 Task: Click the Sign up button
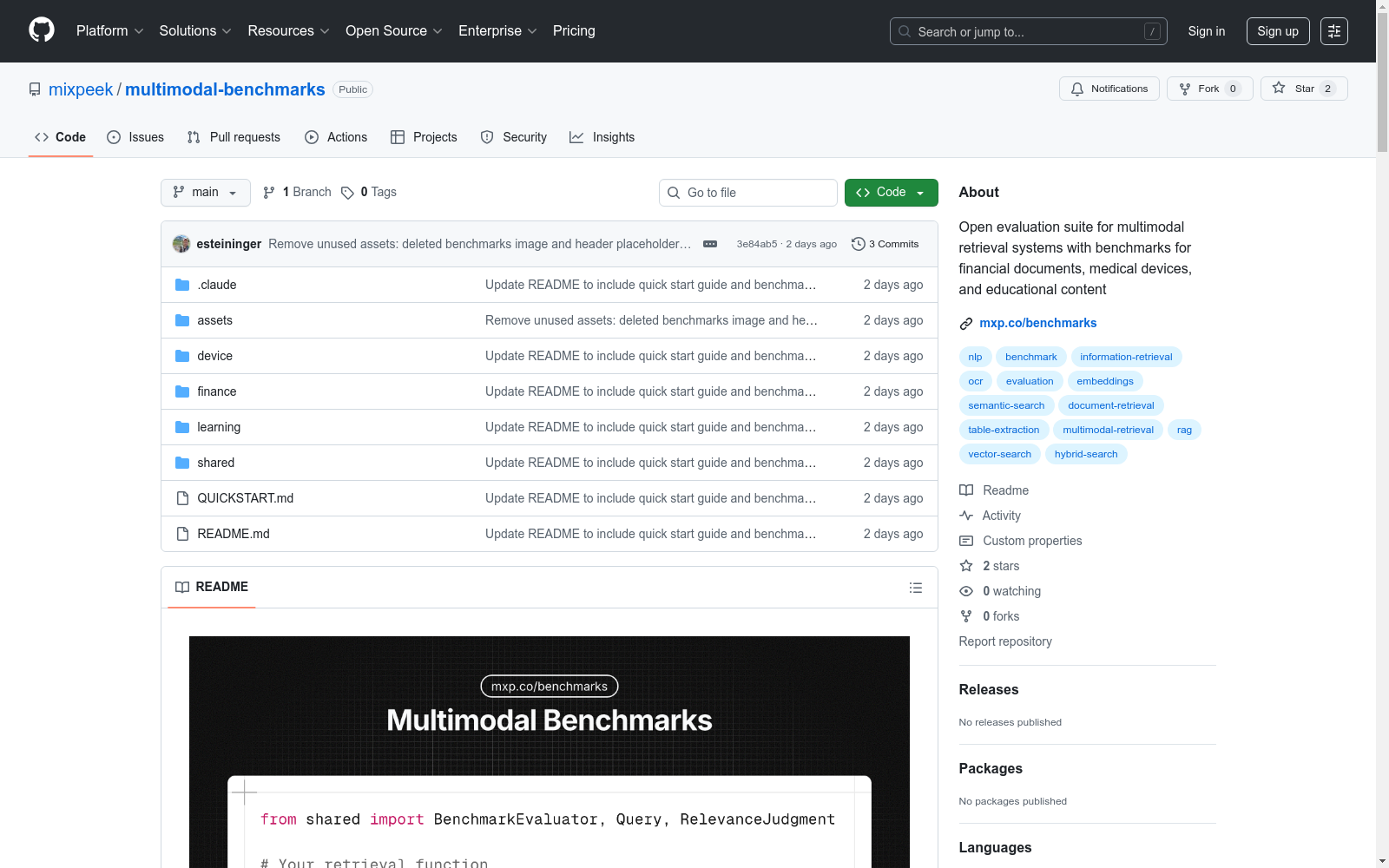click(1278, 31)
